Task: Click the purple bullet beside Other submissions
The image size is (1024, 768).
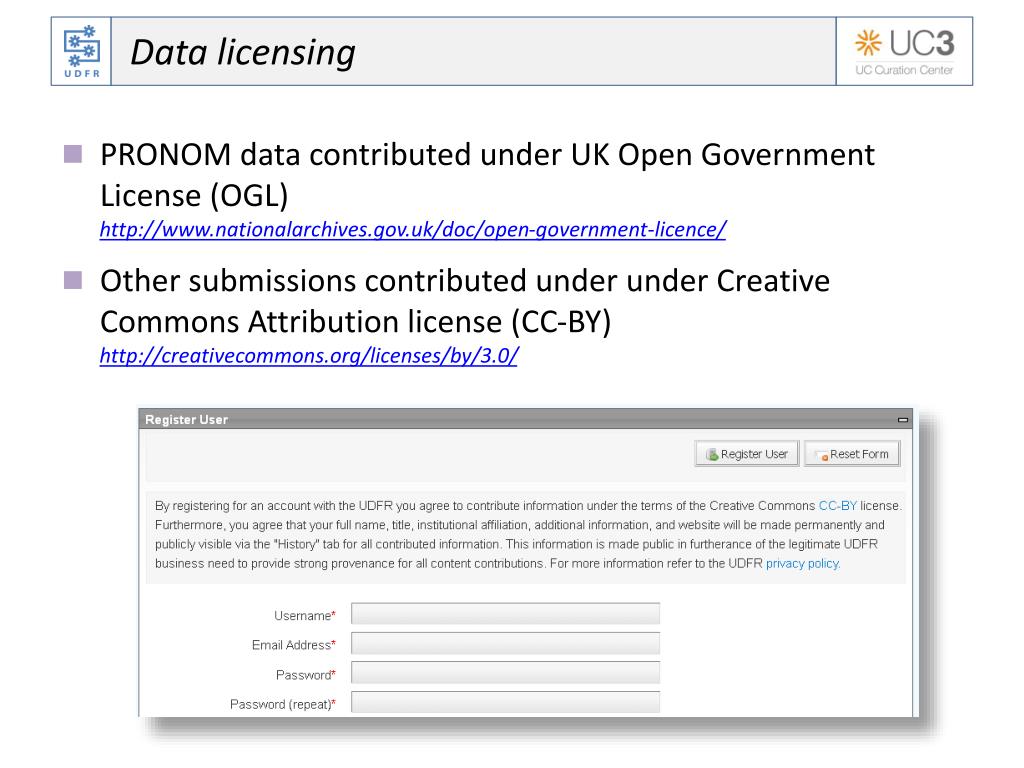Action: click(73, 280)
